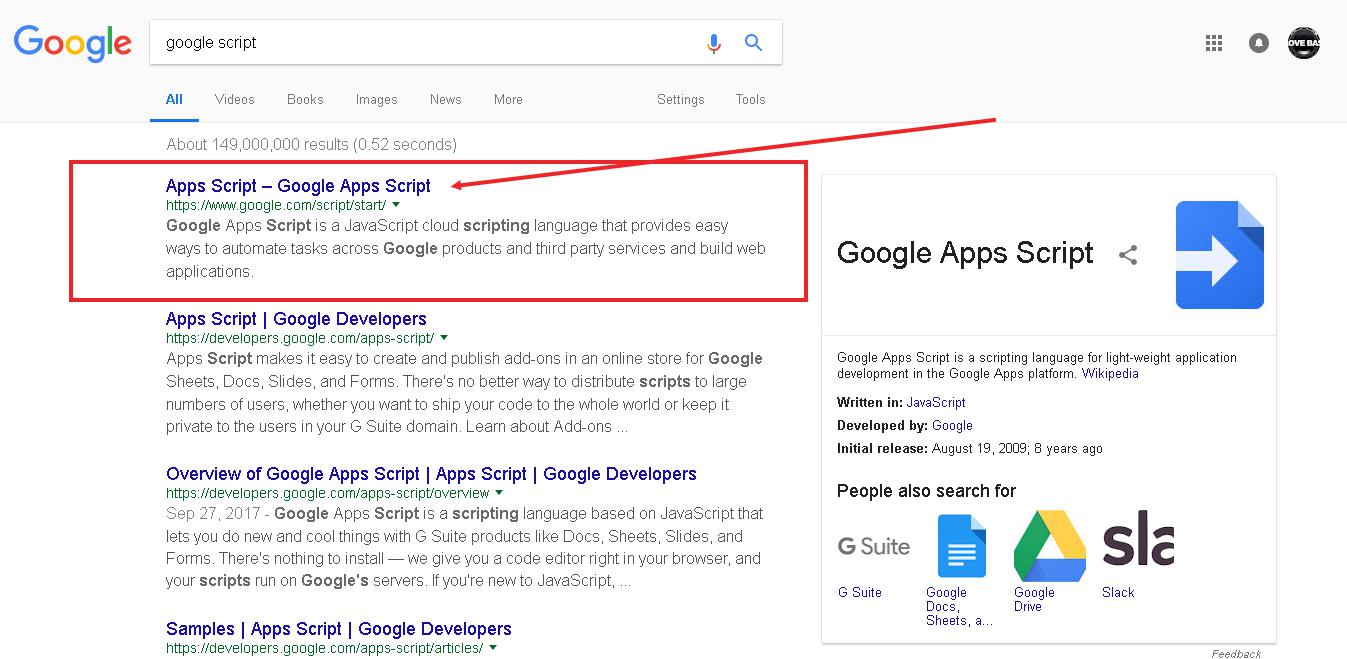Click the Google link after 'Developed by'
Image resolution: width=1347 pixels, height=659 pixels.
952,425
